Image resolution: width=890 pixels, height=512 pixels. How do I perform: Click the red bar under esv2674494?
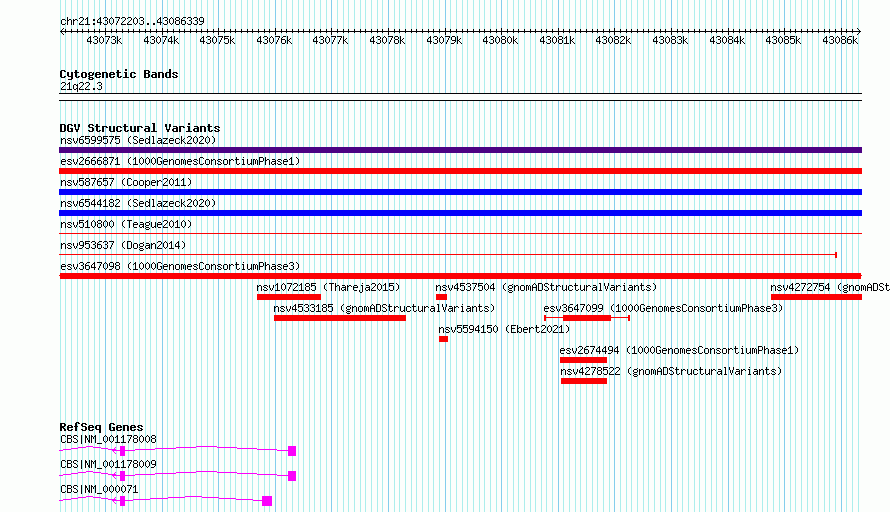[x=583, y=360]
